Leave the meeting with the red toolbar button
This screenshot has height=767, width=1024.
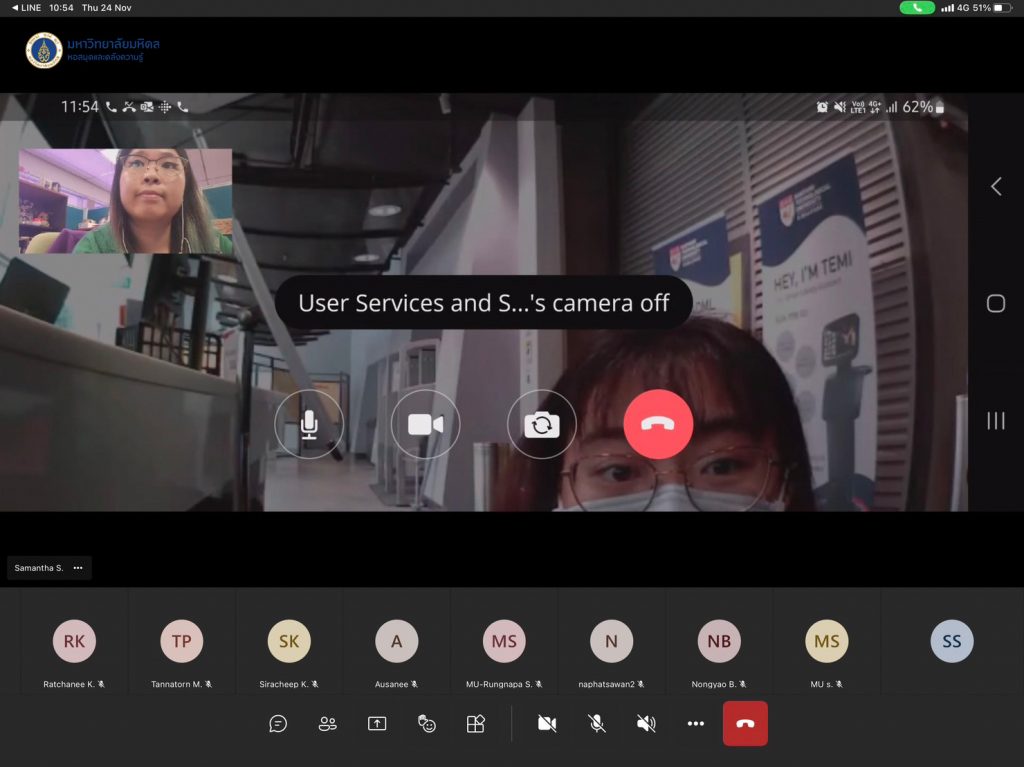745,724
